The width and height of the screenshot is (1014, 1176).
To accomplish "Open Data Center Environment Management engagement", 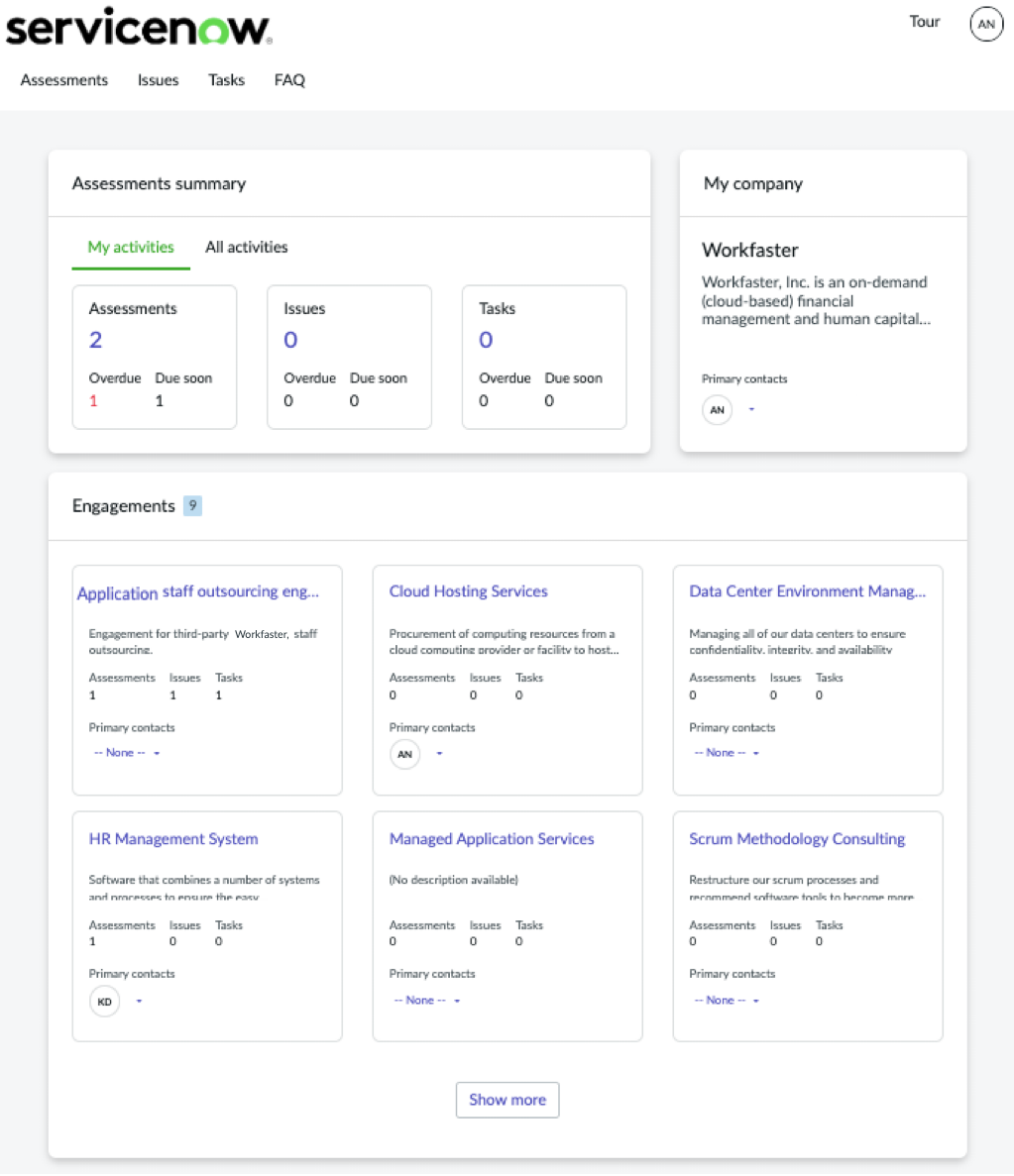I will 808,591.
